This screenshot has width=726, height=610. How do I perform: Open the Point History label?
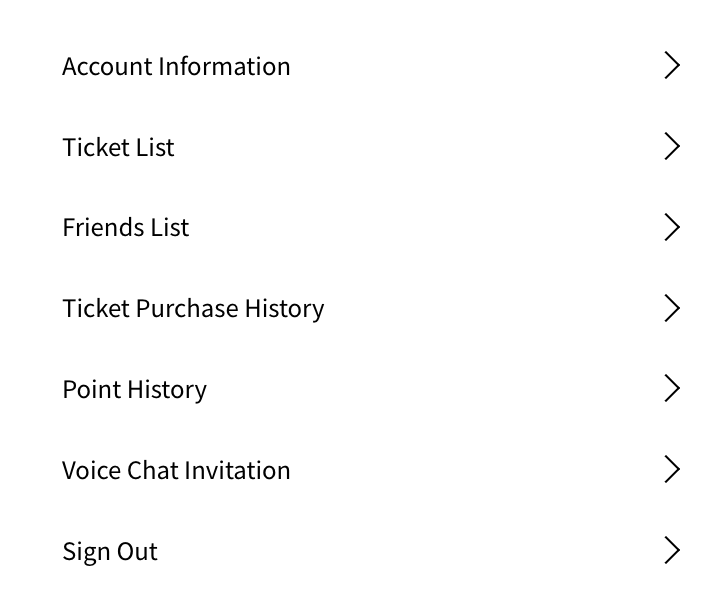134,389
